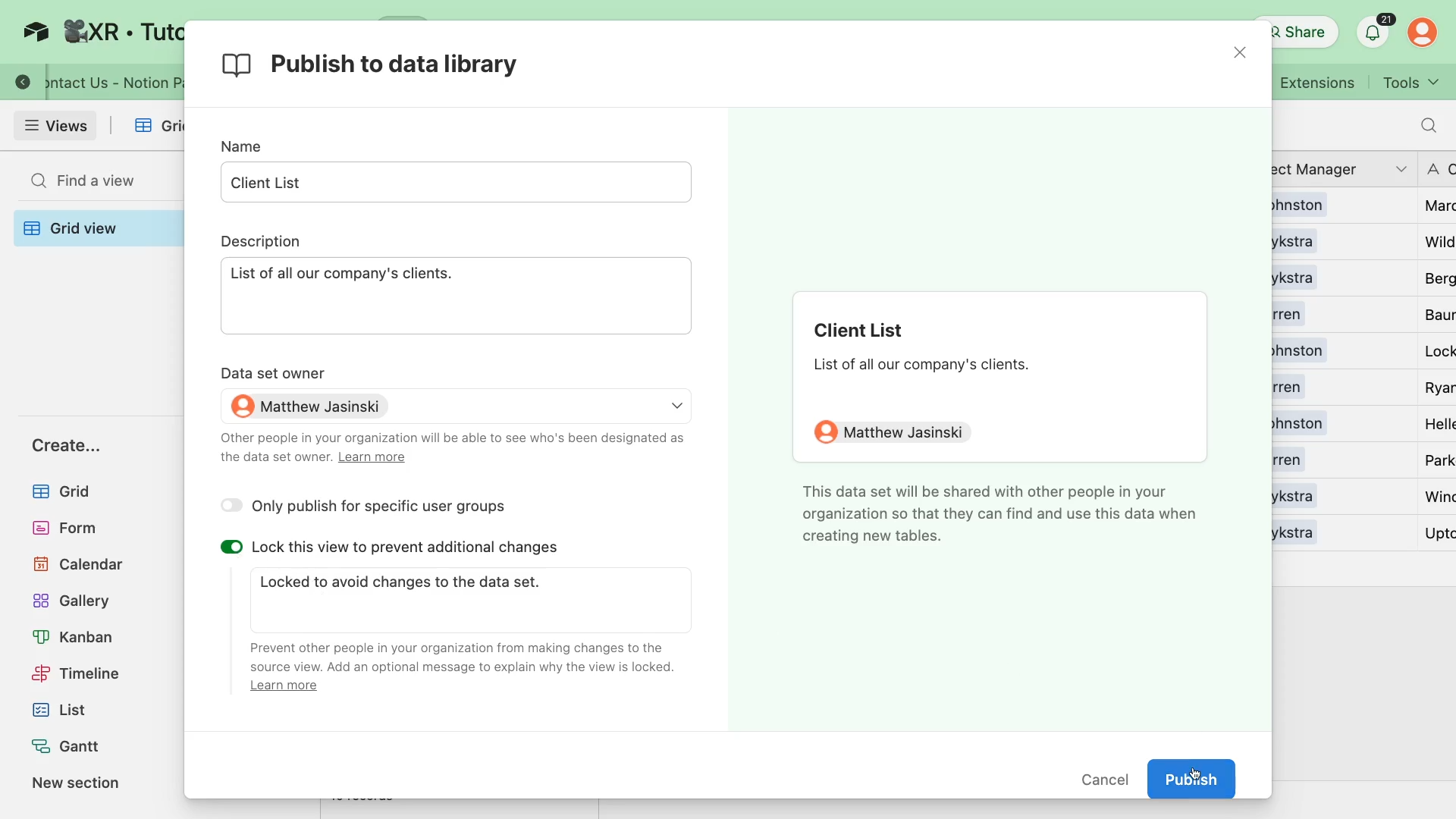1456x819 pixels.
Task: Close the Publish to data library dialog
Action: 1239,52
